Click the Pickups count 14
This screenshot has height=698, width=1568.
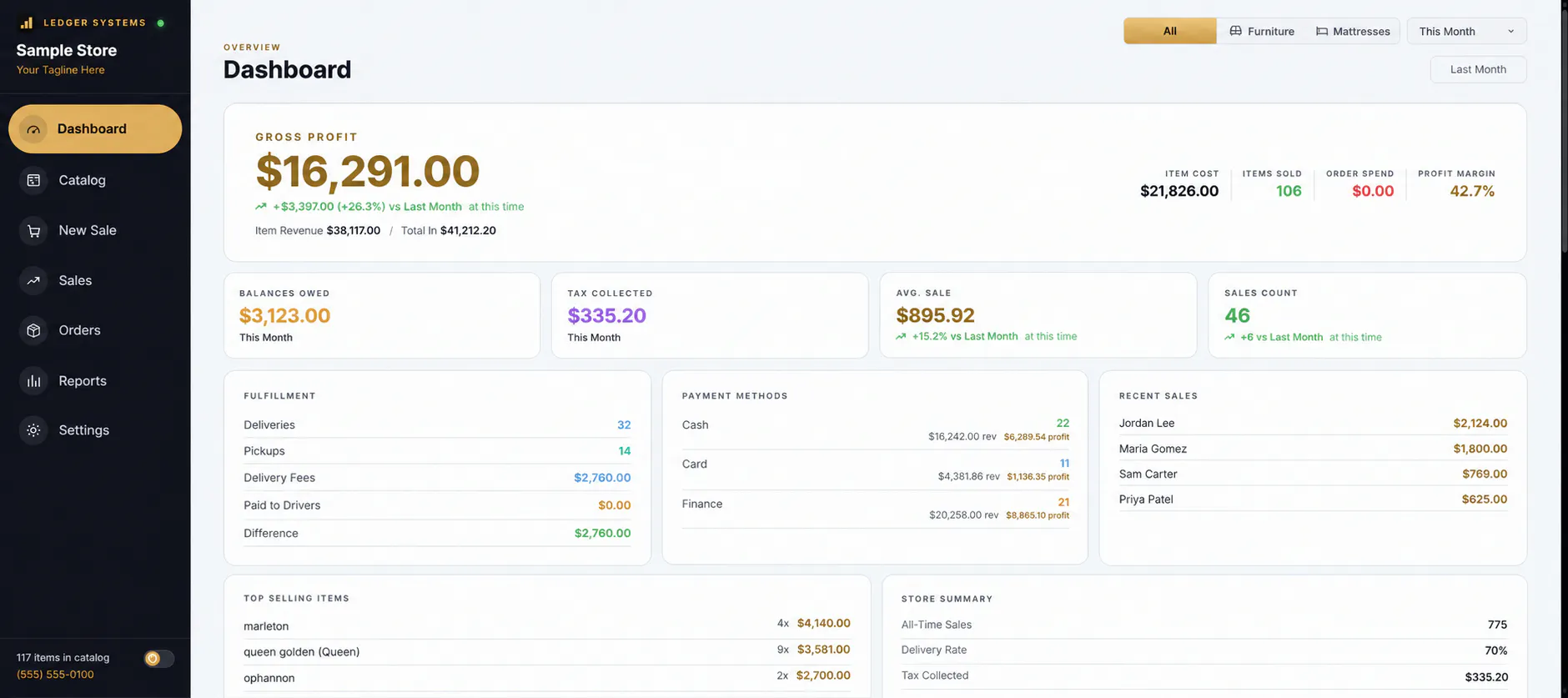coord(625,451)
